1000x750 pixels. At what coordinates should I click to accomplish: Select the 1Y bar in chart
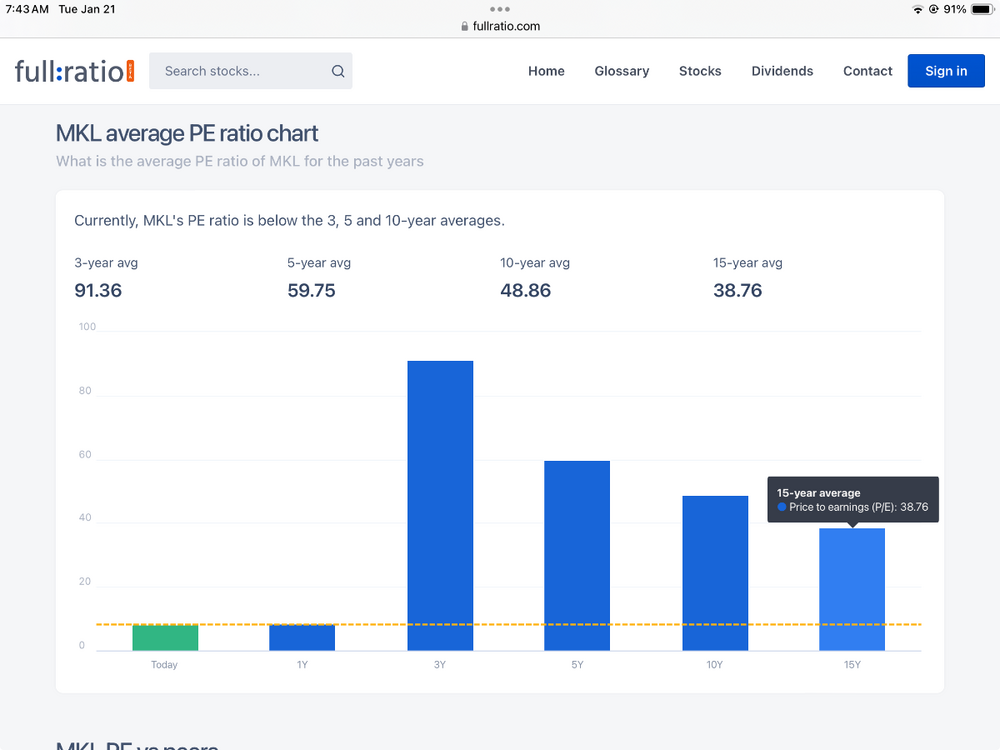[x=302, y=637]
